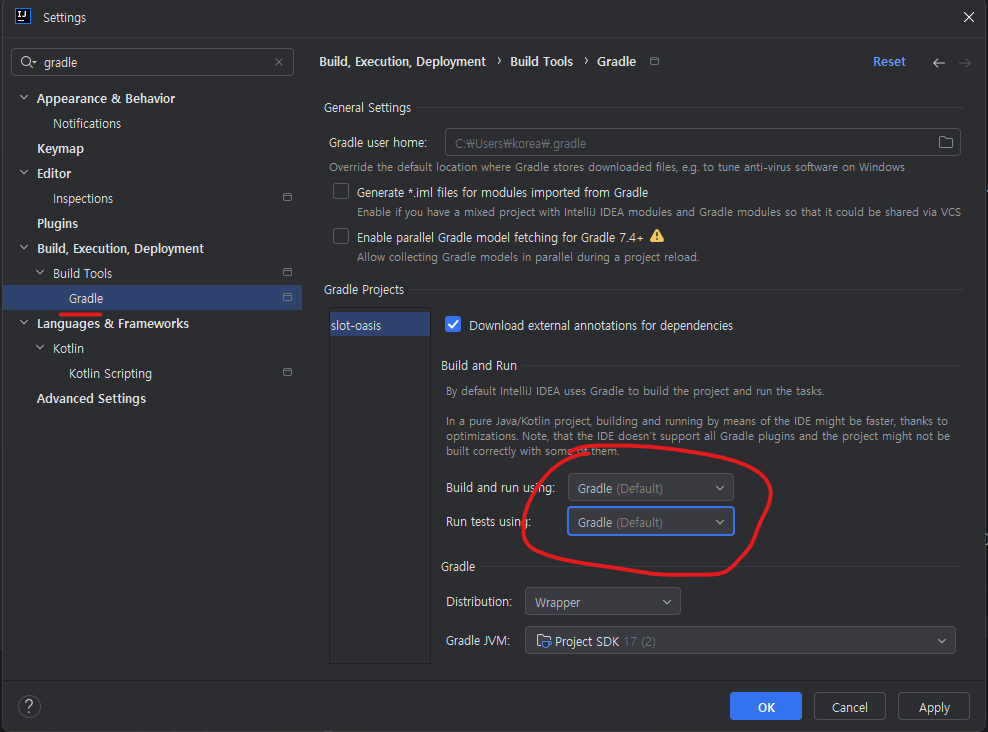This screenshot has height=732, width=988.
Task: Select Plugins in settings tree
Action: [57, 224]
